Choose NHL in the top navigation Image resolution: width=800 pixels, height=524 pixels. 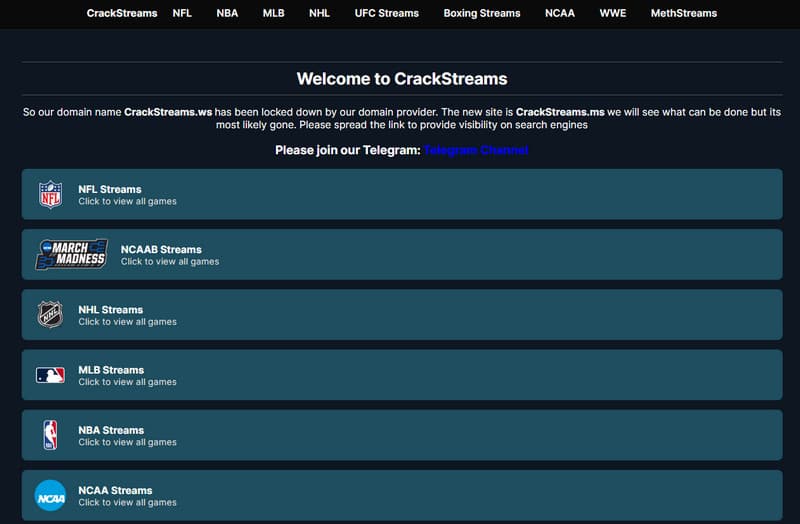pos(319,14)
